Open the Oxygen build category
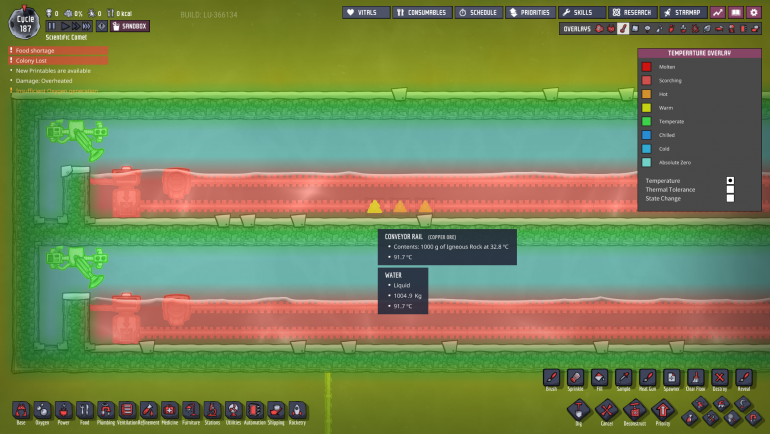This screenshot has height=434, width=770. point(42,410)
